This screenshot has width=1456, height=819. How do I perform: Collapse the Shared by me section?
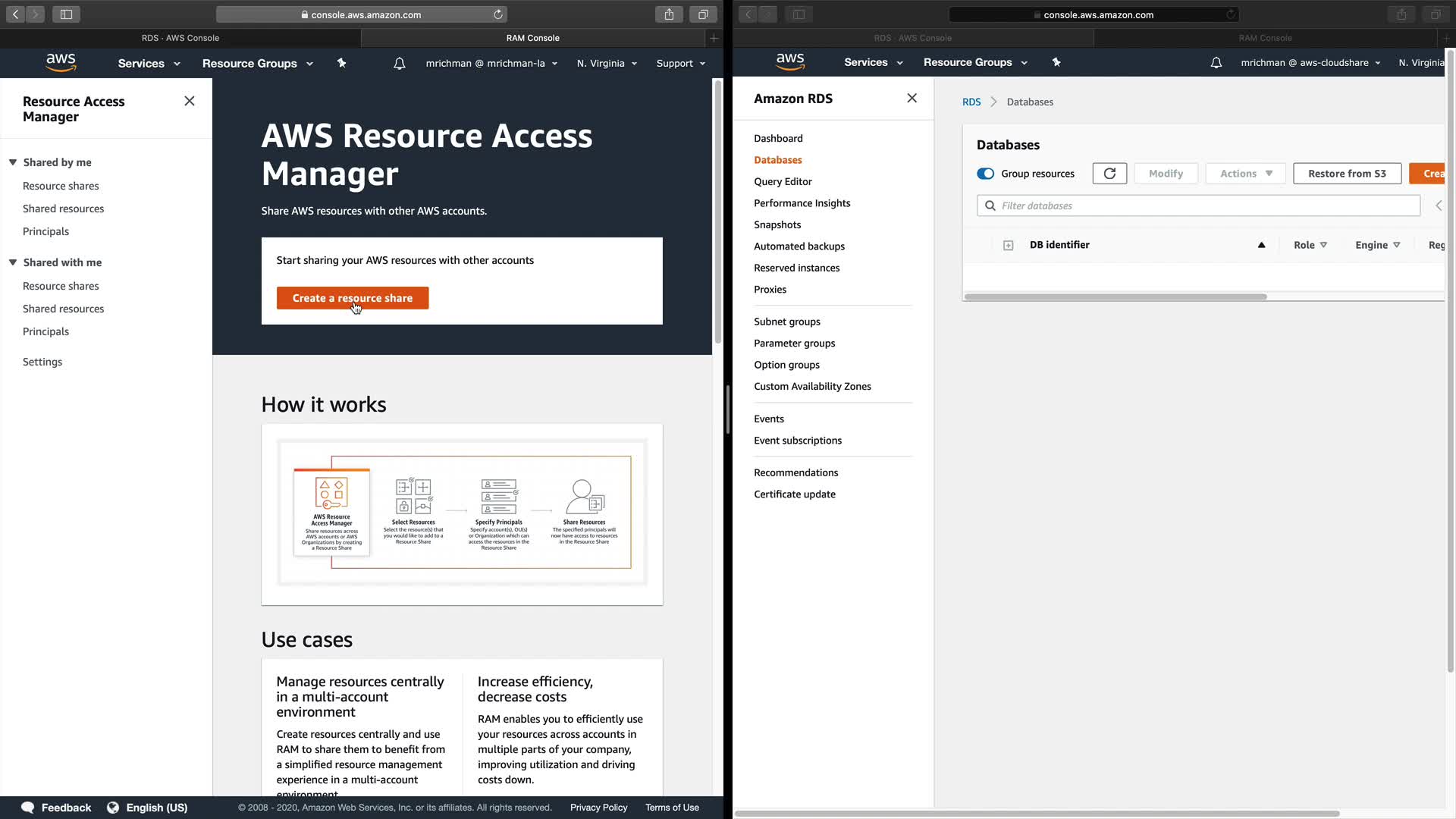(13, 162)
